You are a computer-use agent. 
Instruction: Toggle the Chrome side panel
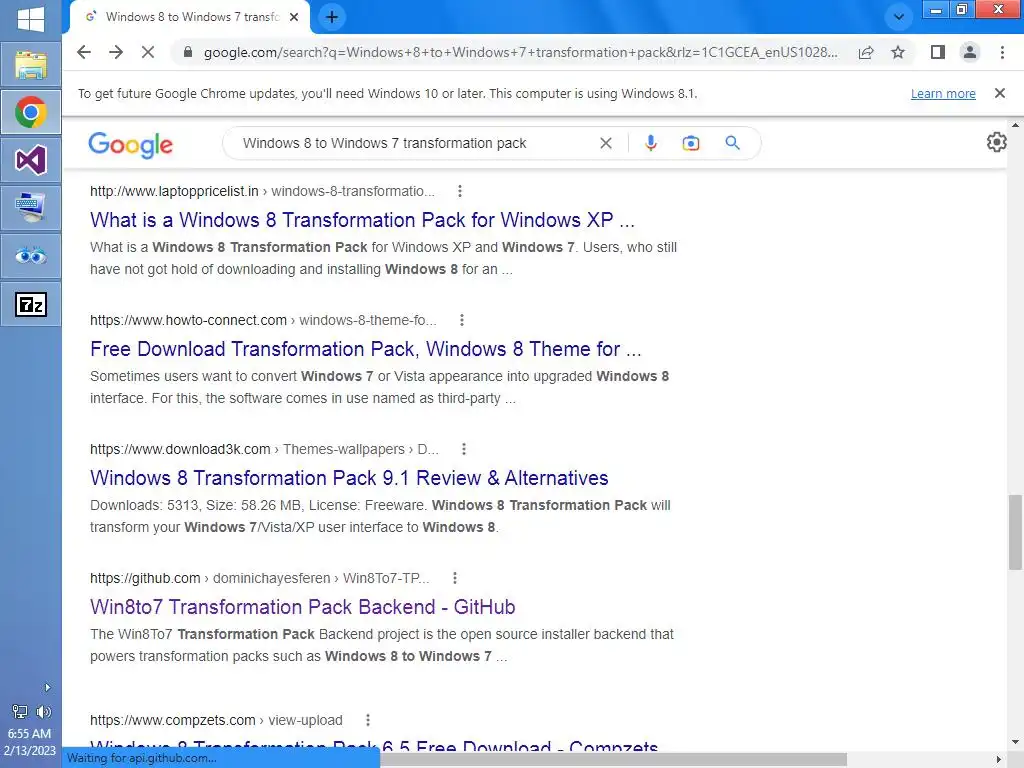(938, 52)
